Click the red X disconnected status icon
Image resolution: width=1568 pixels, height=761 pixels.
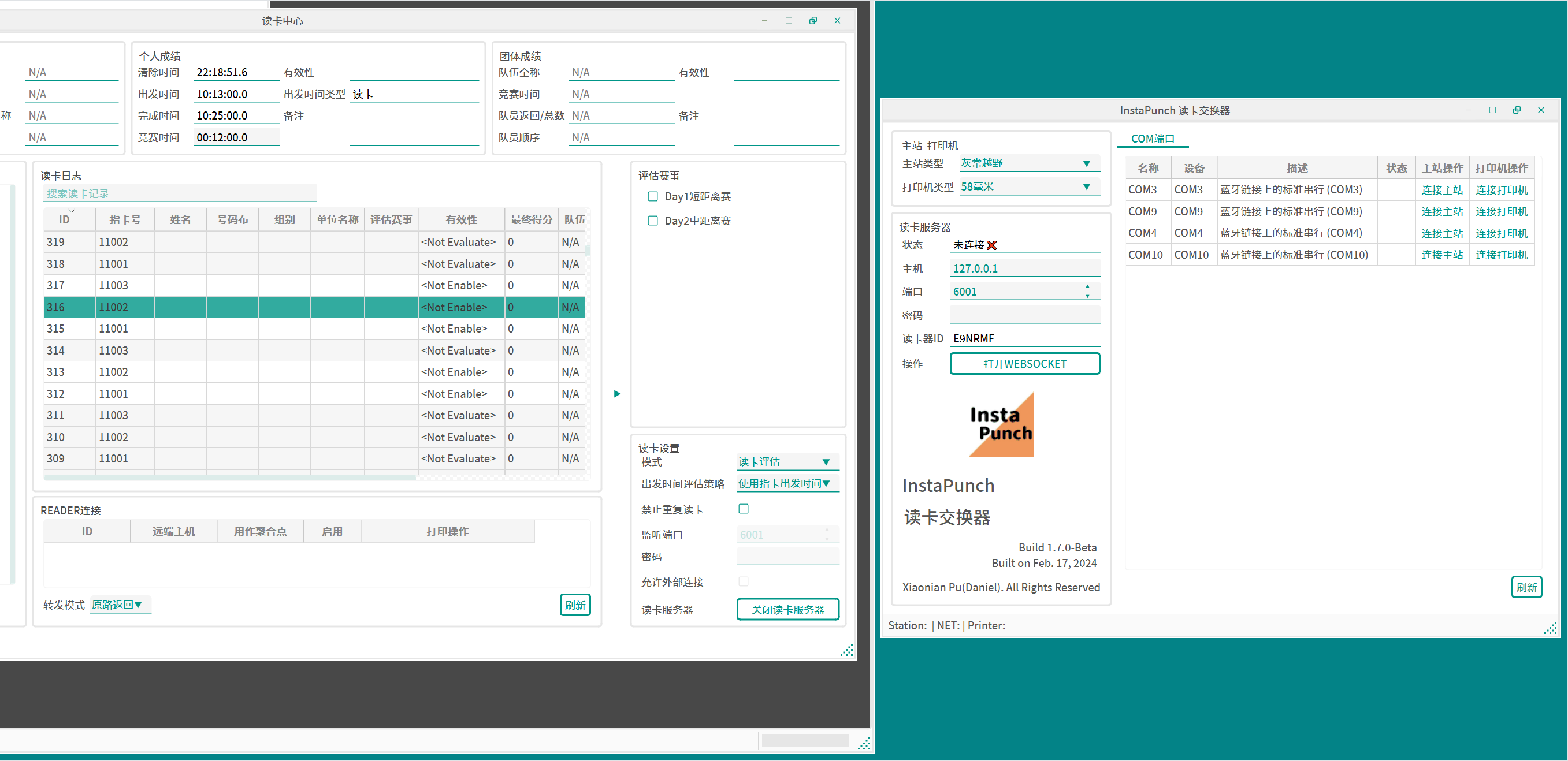pos(991,245)
